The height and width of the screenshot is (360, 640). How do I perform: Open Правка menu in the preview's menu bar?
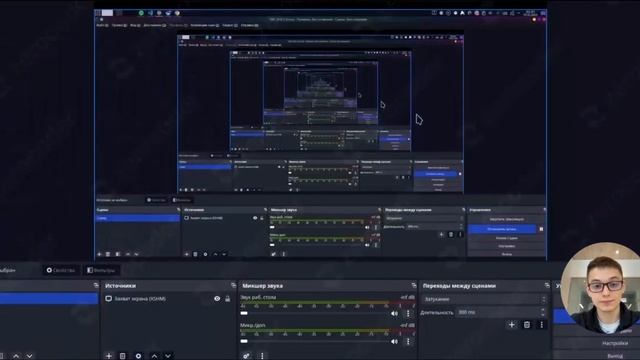point(119,25)
